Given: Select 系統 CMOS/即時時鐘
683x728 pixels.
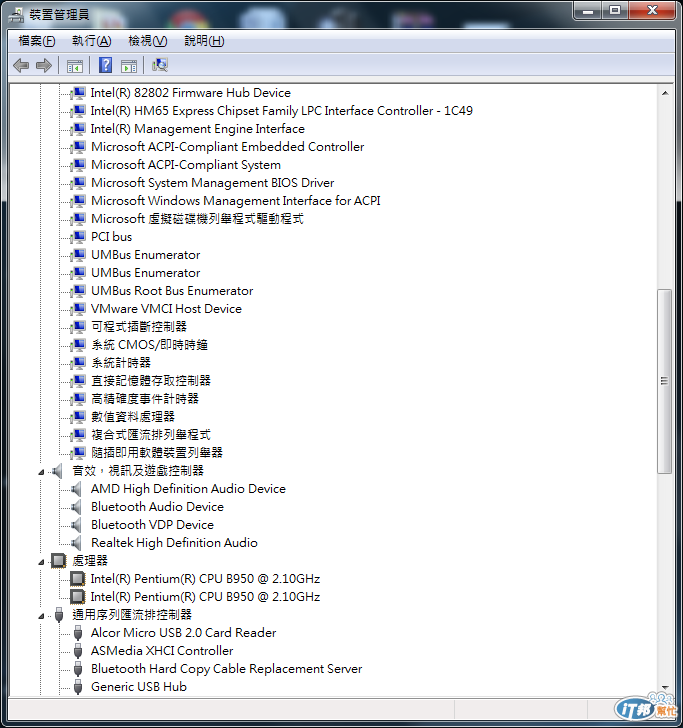Looking at the screenshot, I should (x=150, y=345).
